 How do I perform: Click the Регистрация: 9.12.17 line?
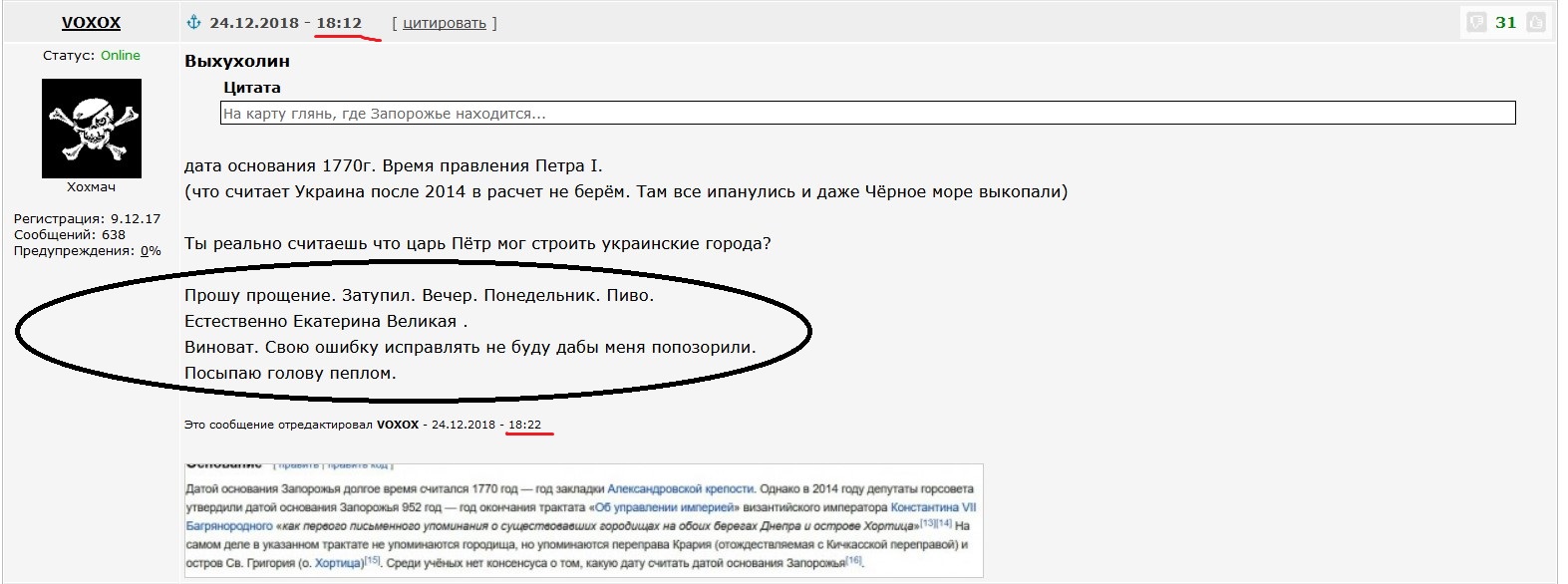point(87,219)
